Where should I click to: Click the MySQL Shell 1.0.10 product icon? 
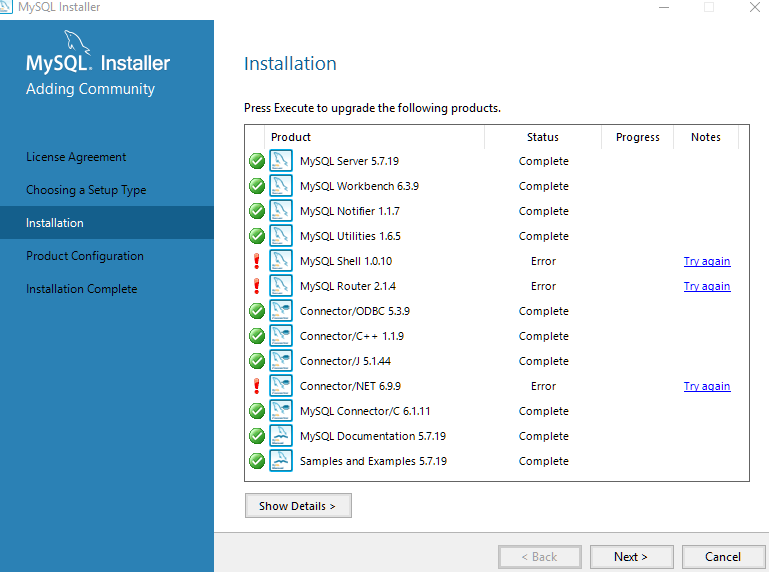tap(281, 261)
